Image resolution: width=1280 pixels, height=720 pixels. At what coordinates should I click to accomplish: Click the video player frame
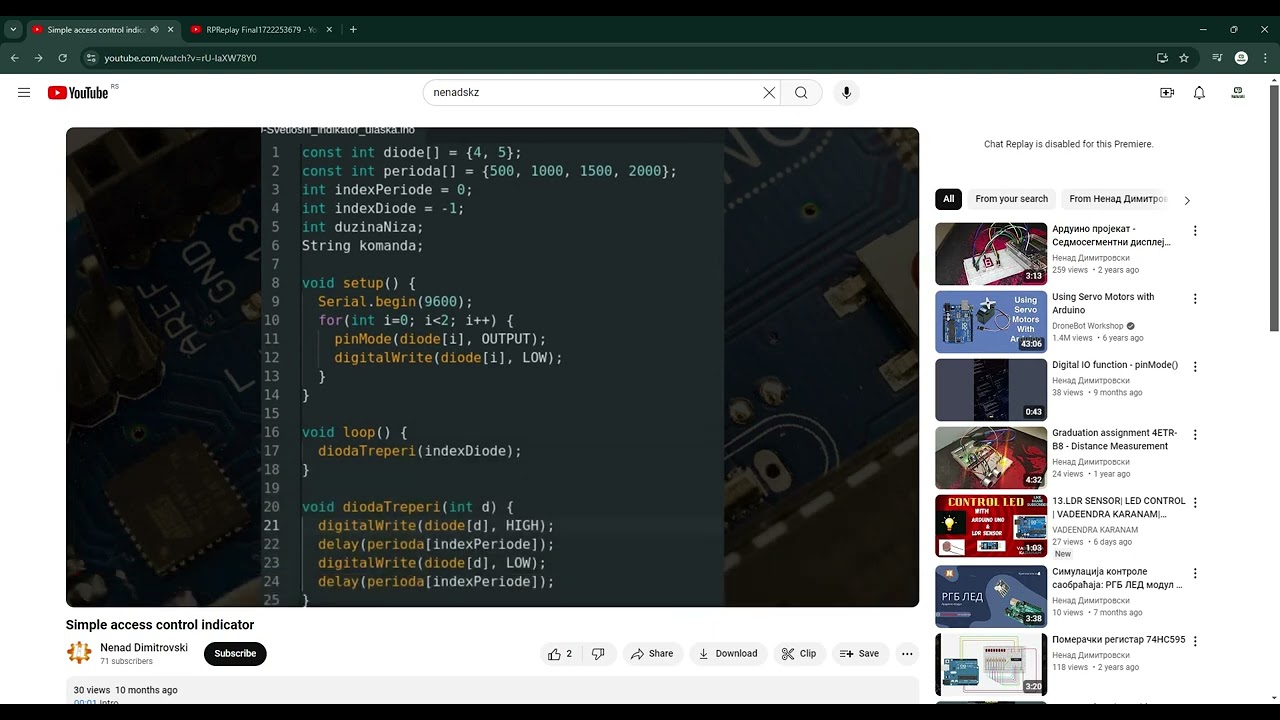[x=492, y=367]
